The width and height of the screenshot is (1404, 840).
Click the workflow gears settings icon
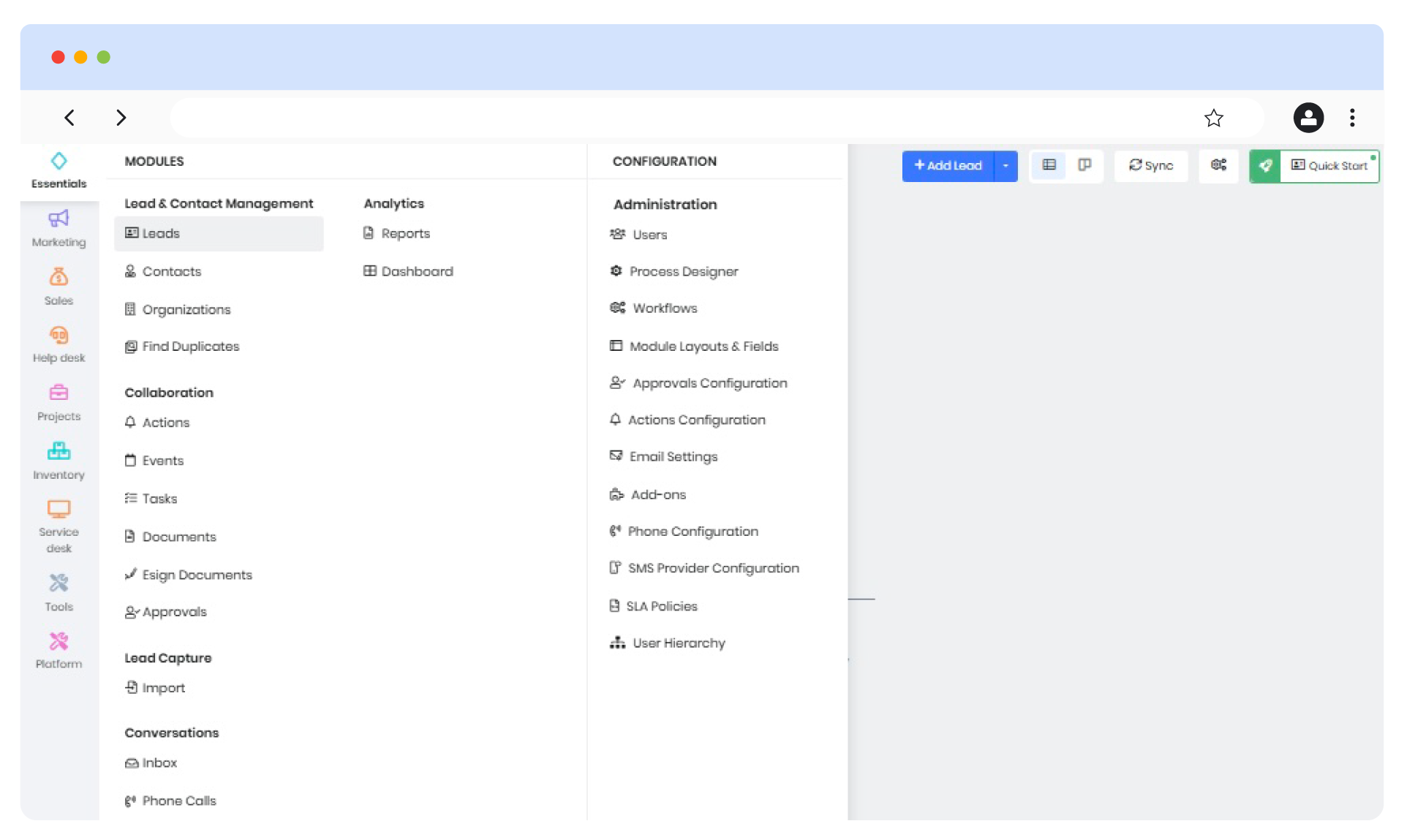click(1218, 166)
